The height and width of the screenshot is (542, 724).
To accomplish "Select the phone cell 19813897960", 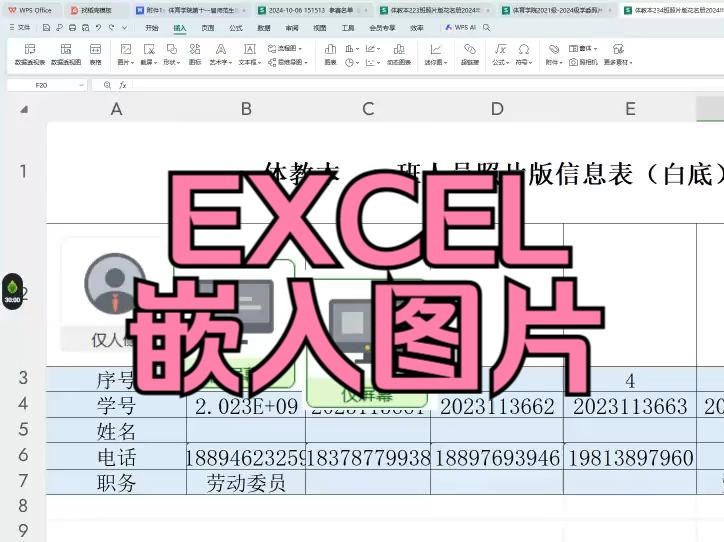I will [630, 457].
